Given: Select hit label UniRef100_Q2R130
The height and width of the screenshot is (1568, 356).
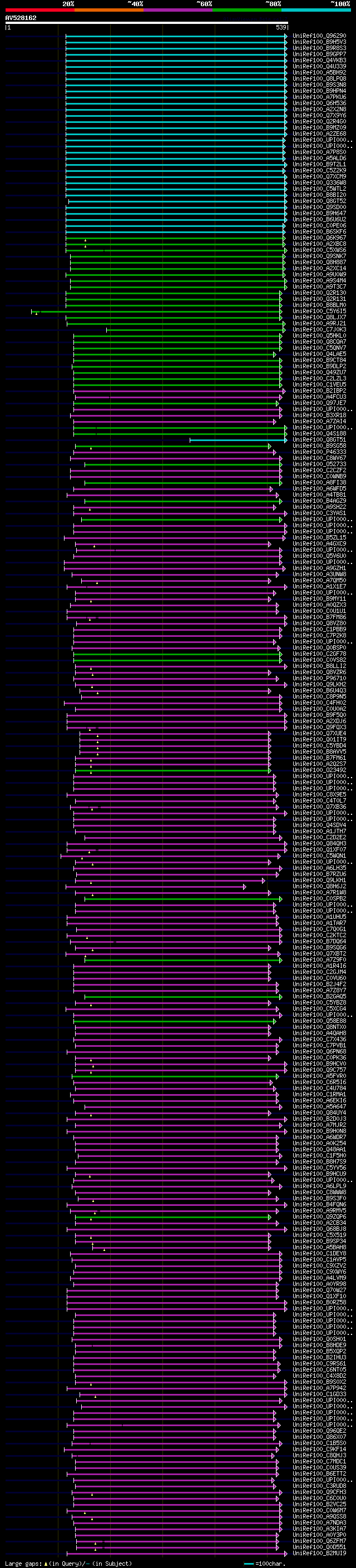Looking at the screenshot, I should pos(319,293).
